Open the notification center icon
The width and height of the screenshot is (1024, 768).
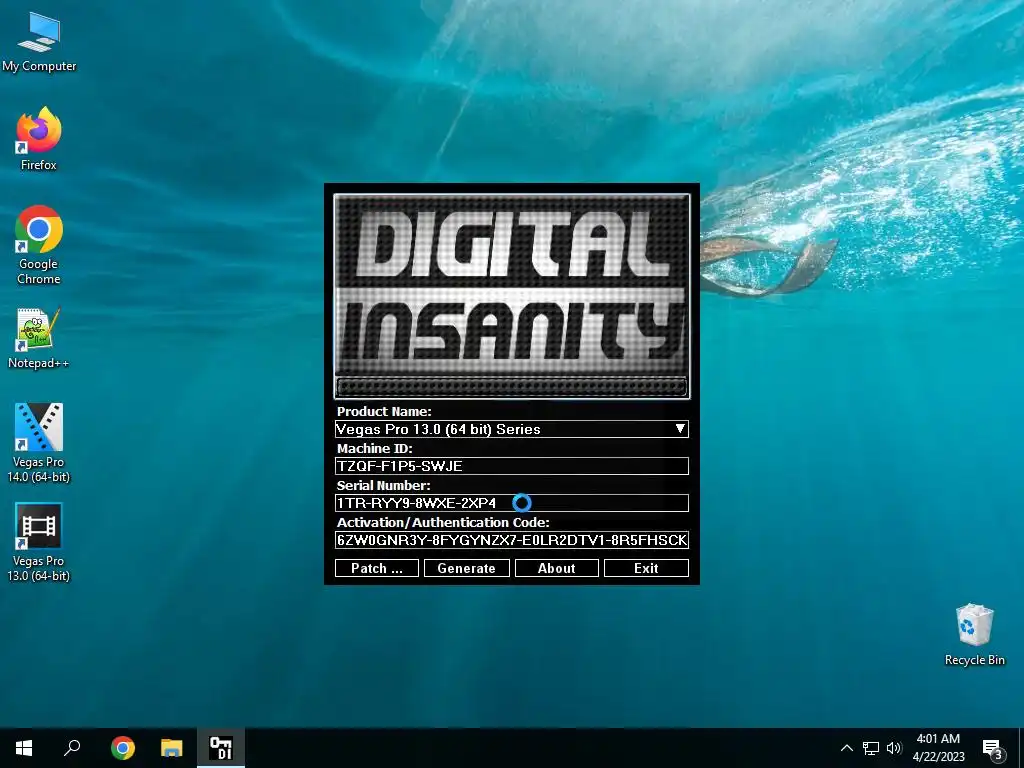[x=993, y=748]
